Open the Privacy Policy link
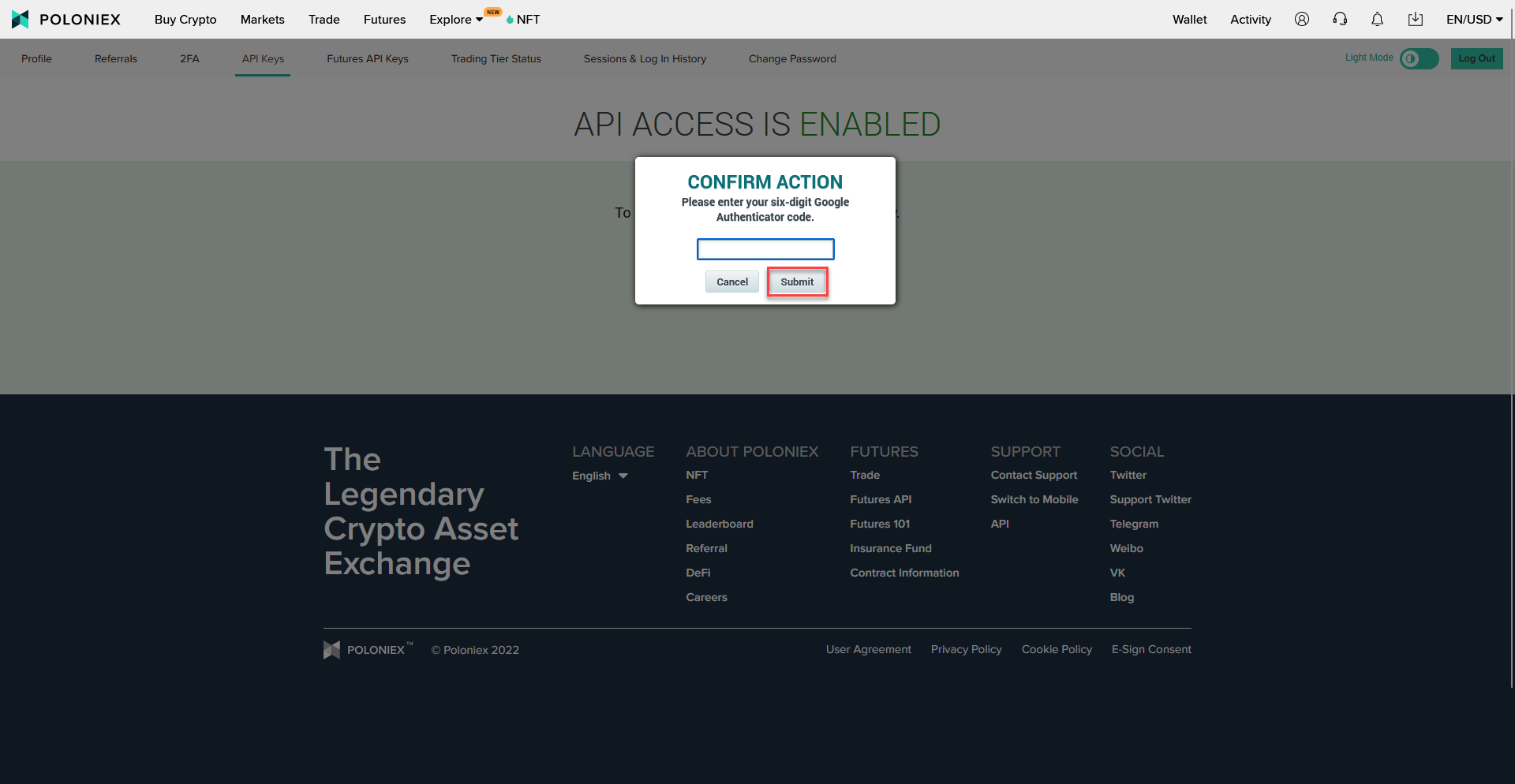 click(966, 649)
